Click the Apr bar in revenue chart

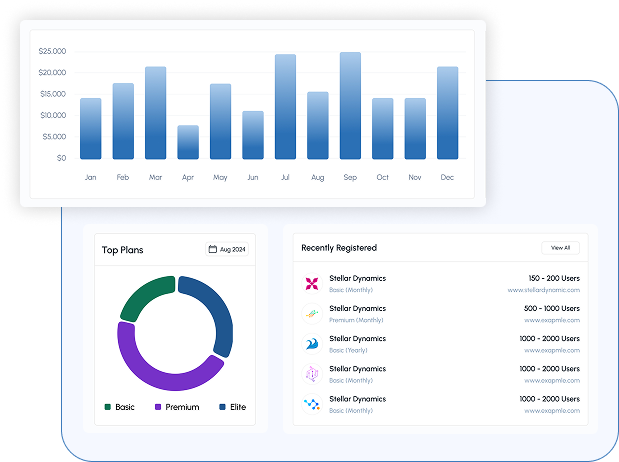(x=188, y=142)
